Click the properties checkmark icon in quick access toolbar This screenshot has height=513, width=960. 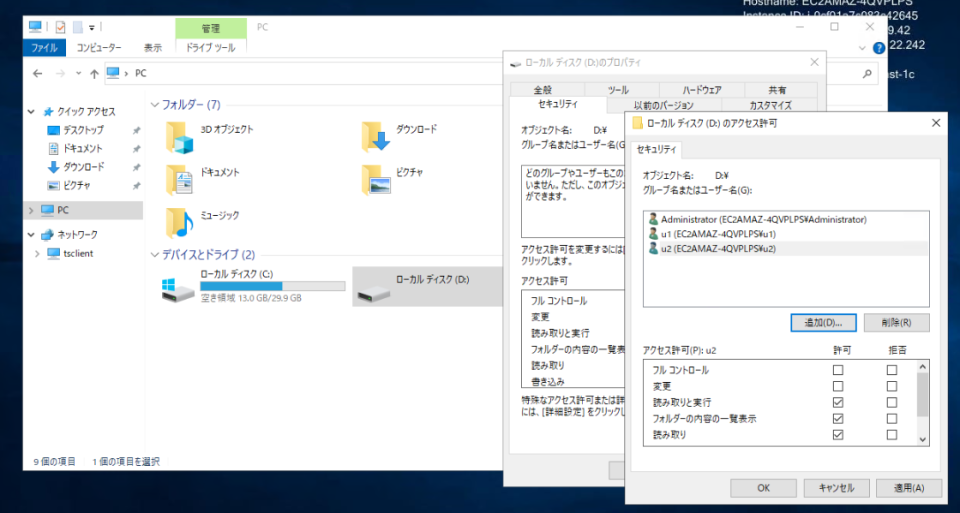tap(60, 27)
